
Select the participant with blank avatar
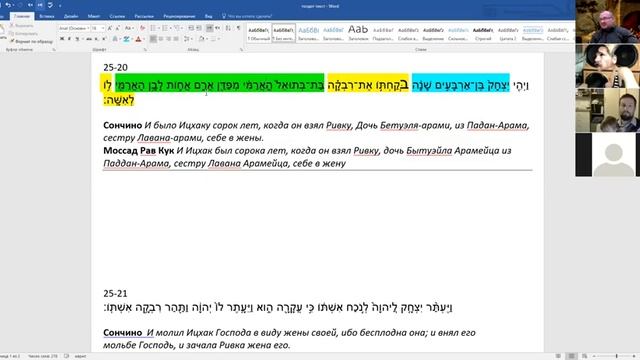tap(608, 155)
